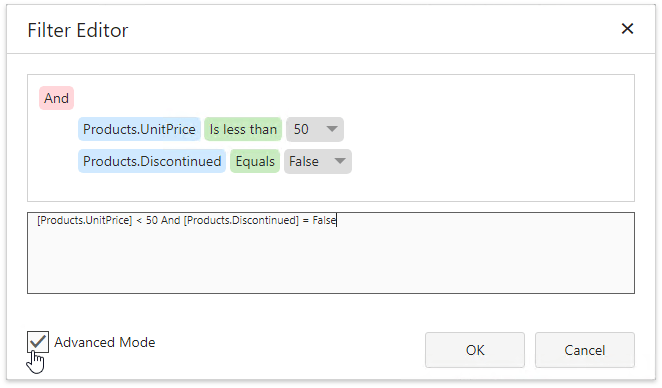Expand the arrow beside value 50

(x=332, y=129)
